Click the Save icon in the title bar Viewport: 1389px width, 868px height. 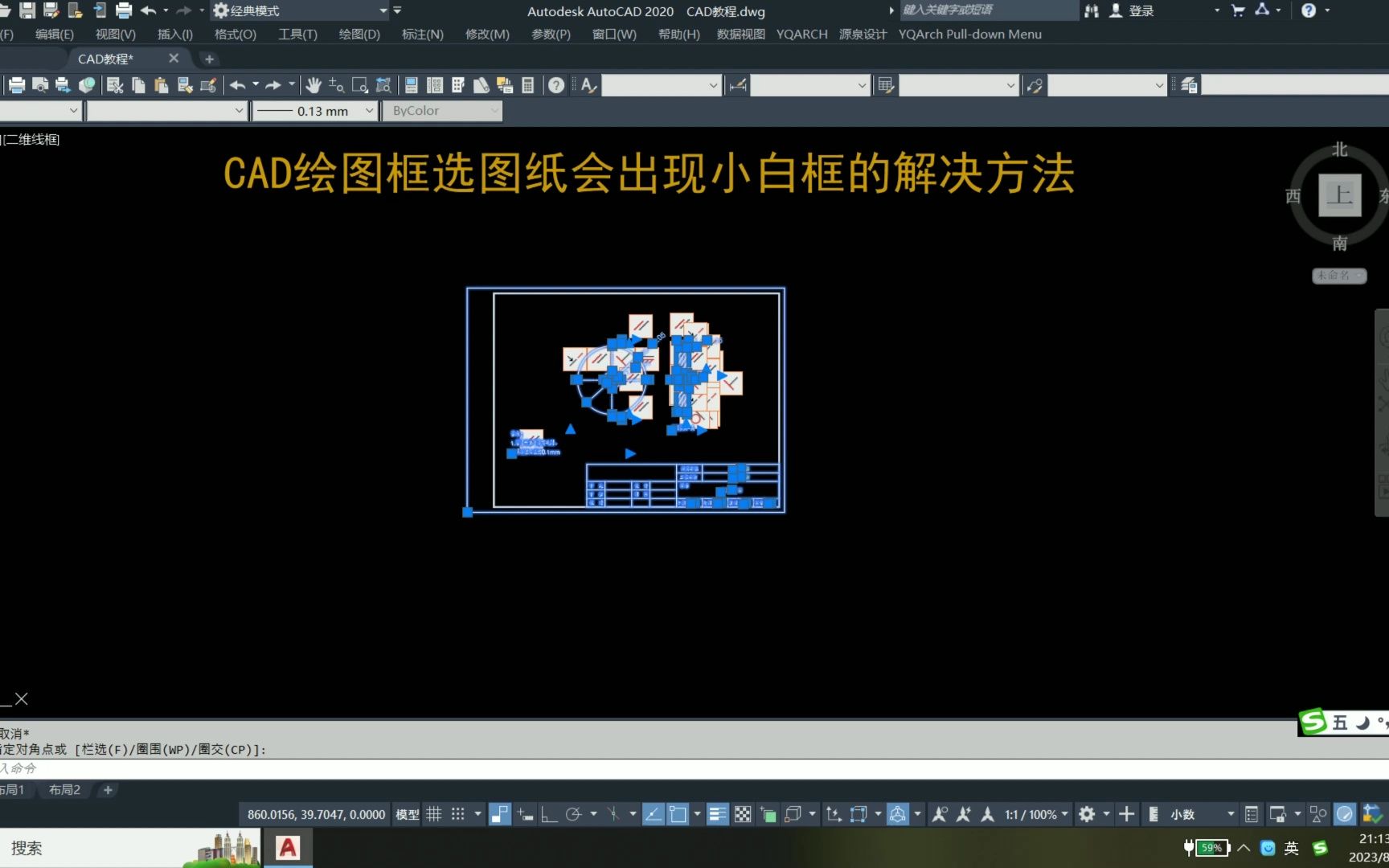click(x=27, y=10)
